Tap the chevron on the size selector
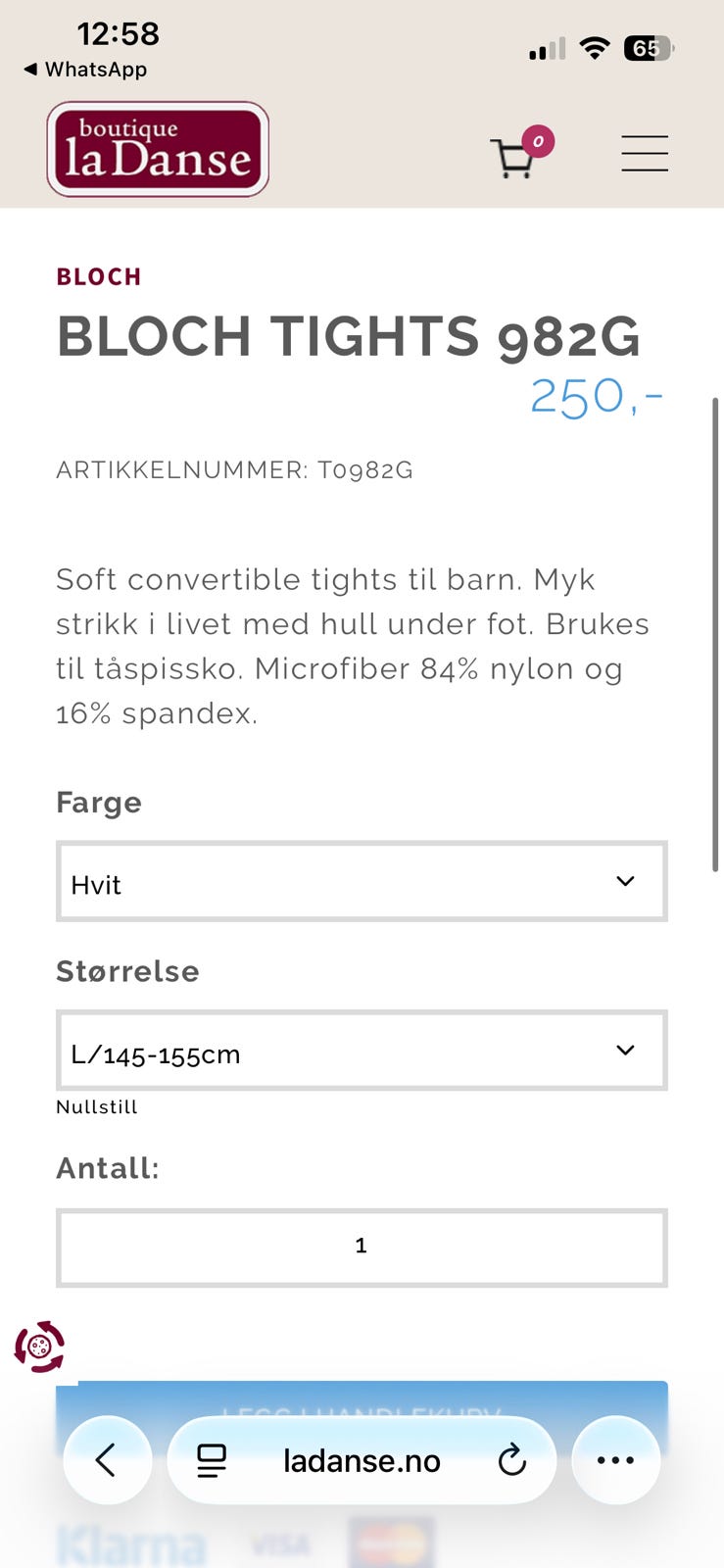This screenshot has height=1568, width=724. [624, 1050]
